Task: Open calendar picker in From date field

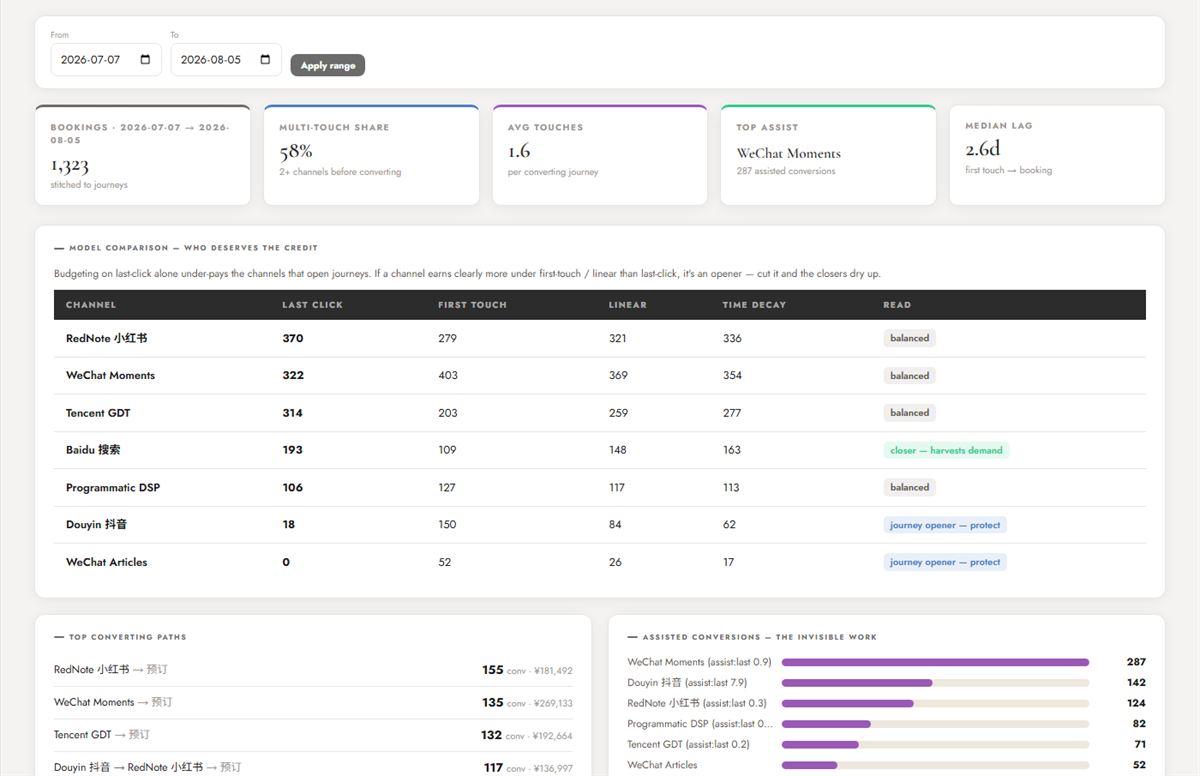Action: tap(145, 60)
